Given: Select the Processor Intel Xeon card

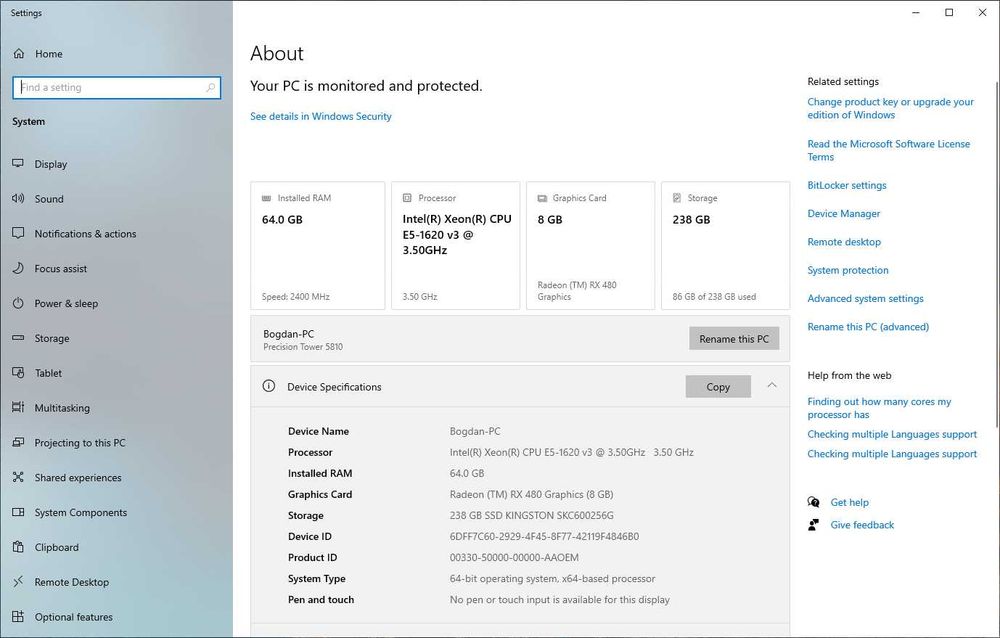Looking at the screenshot, I should pyautogui.click(x=455, y=246).
